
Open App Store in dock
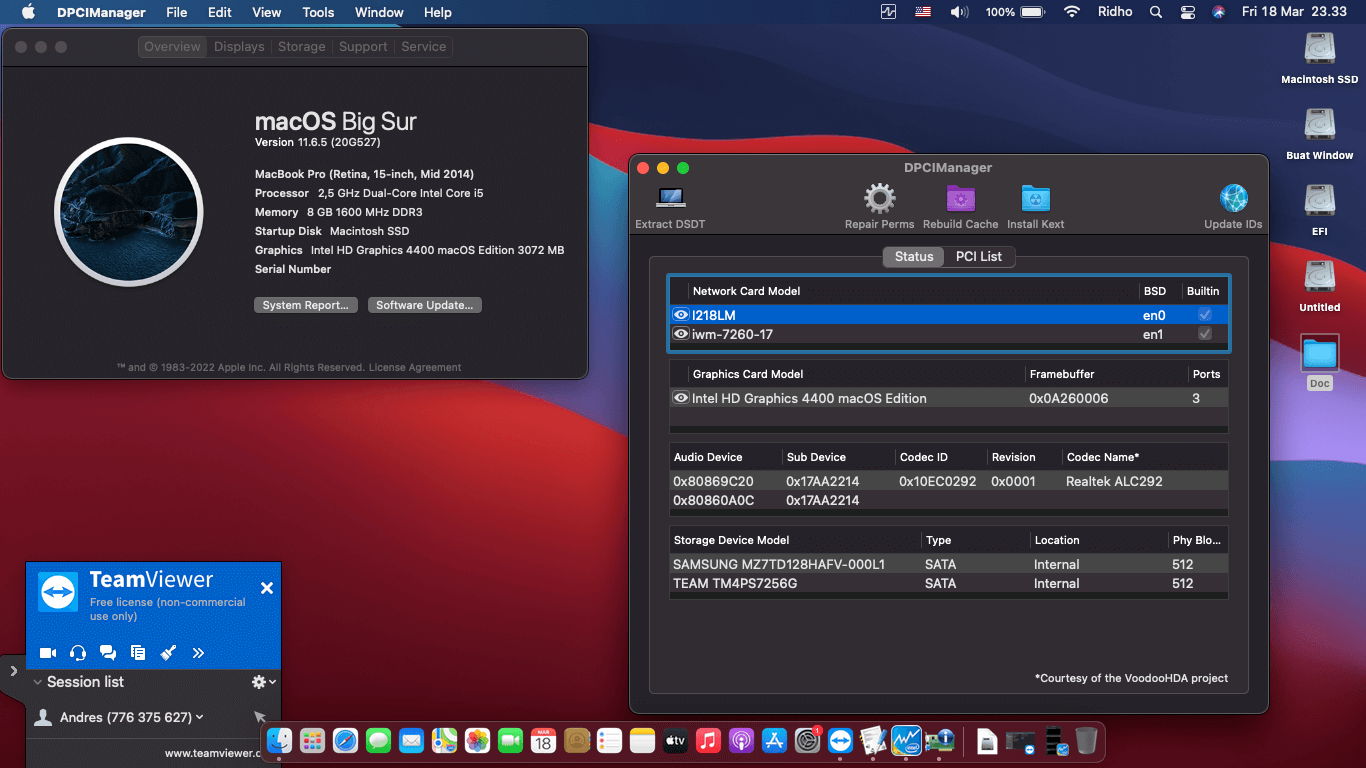tap(774, 741)
